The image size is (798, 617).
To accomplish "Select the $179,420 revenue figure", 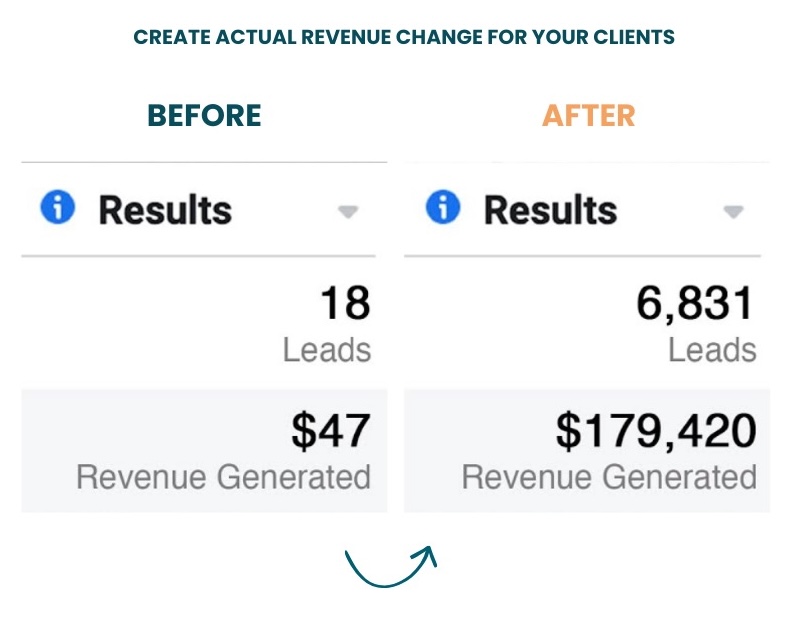I will pyautogui.click(x=656, y=430).
